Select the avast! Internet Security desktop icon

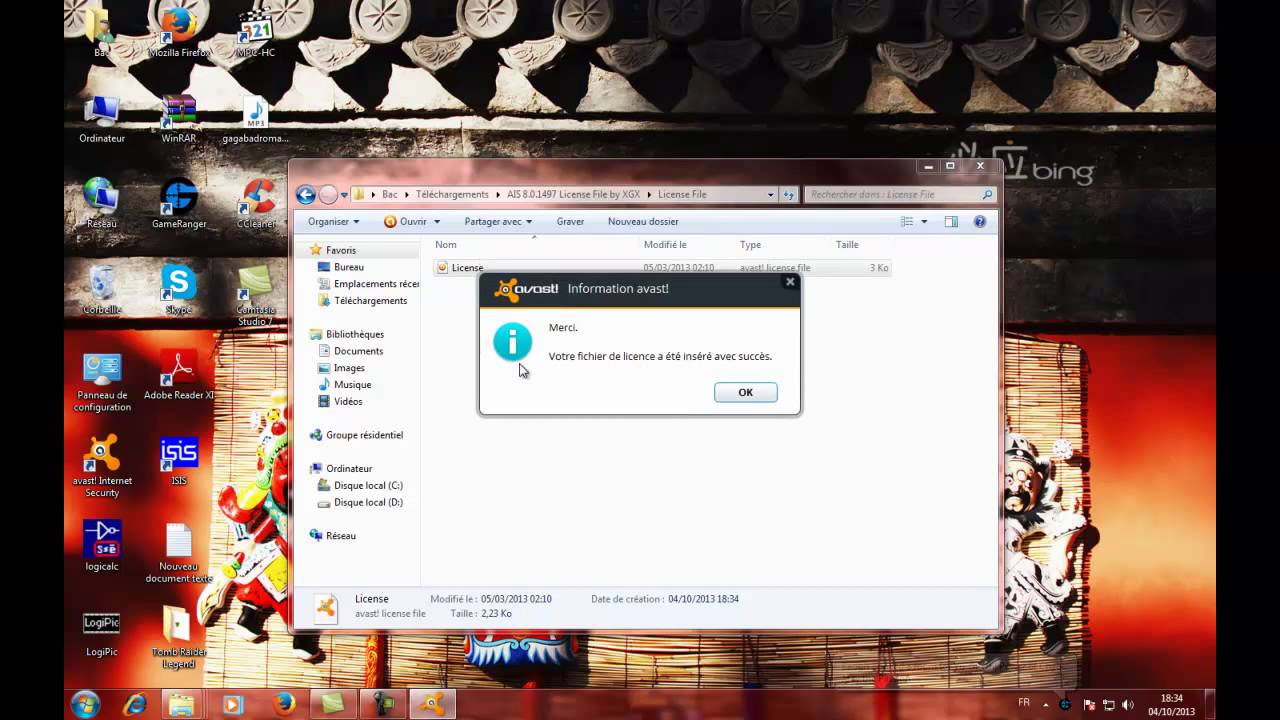(x=102, y=466)
